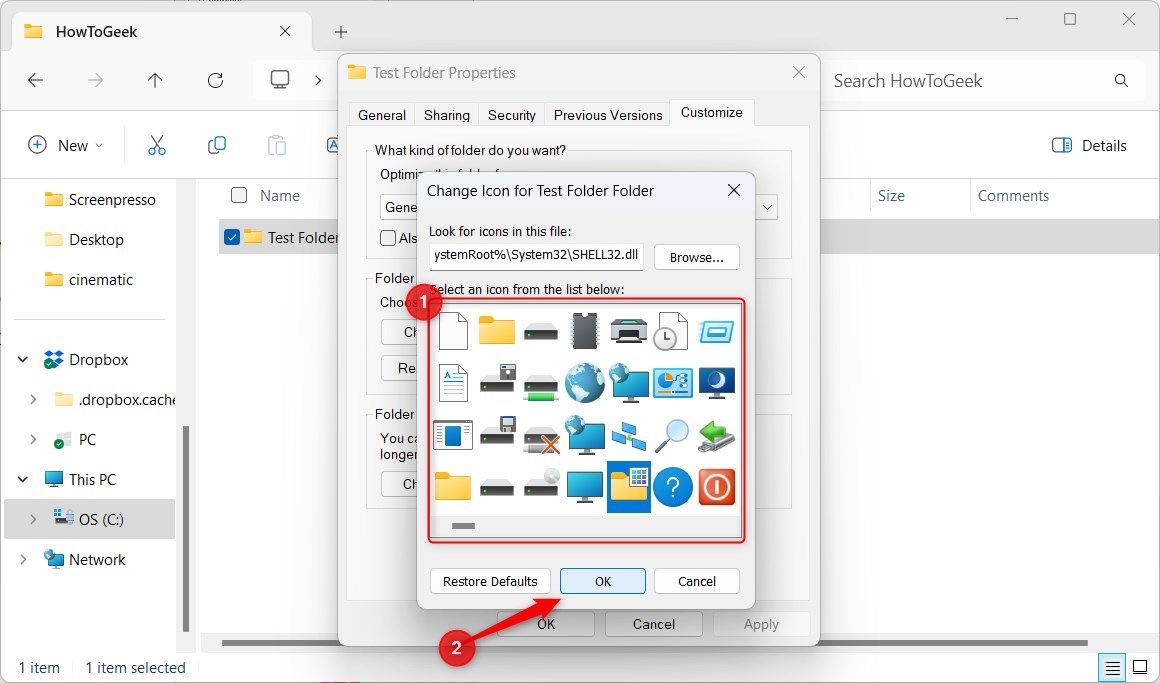
Task: Collapse the This PC tree node
Action: 23,480
